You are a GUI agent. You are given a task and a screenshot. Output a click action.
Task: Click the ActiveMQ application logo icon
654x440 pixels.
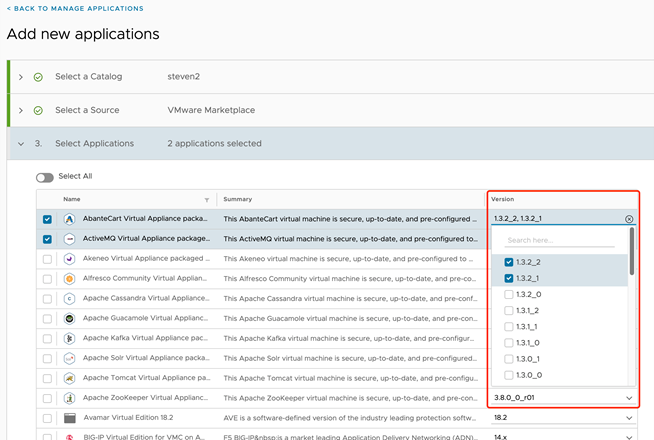70,239
